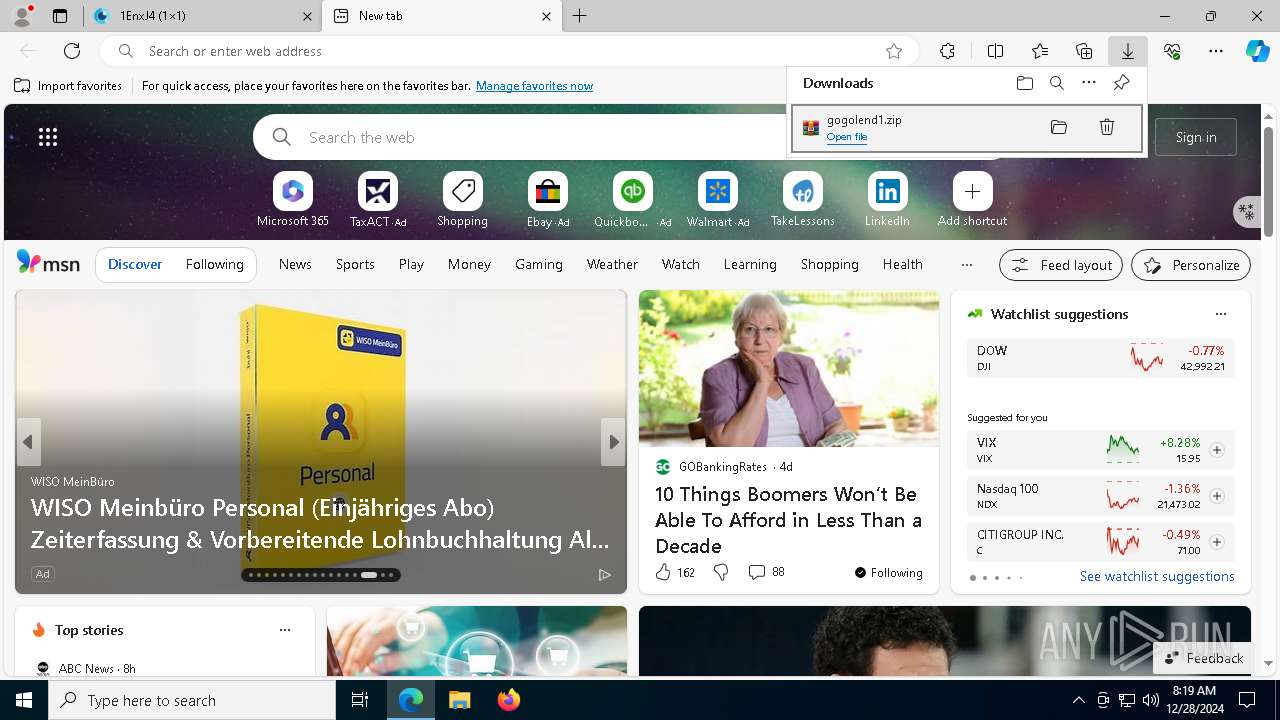Image resolution: width=1280 pixels, height=720 pixels.
Task: Open the Collections icon
Action: (x=1084, y=51)
